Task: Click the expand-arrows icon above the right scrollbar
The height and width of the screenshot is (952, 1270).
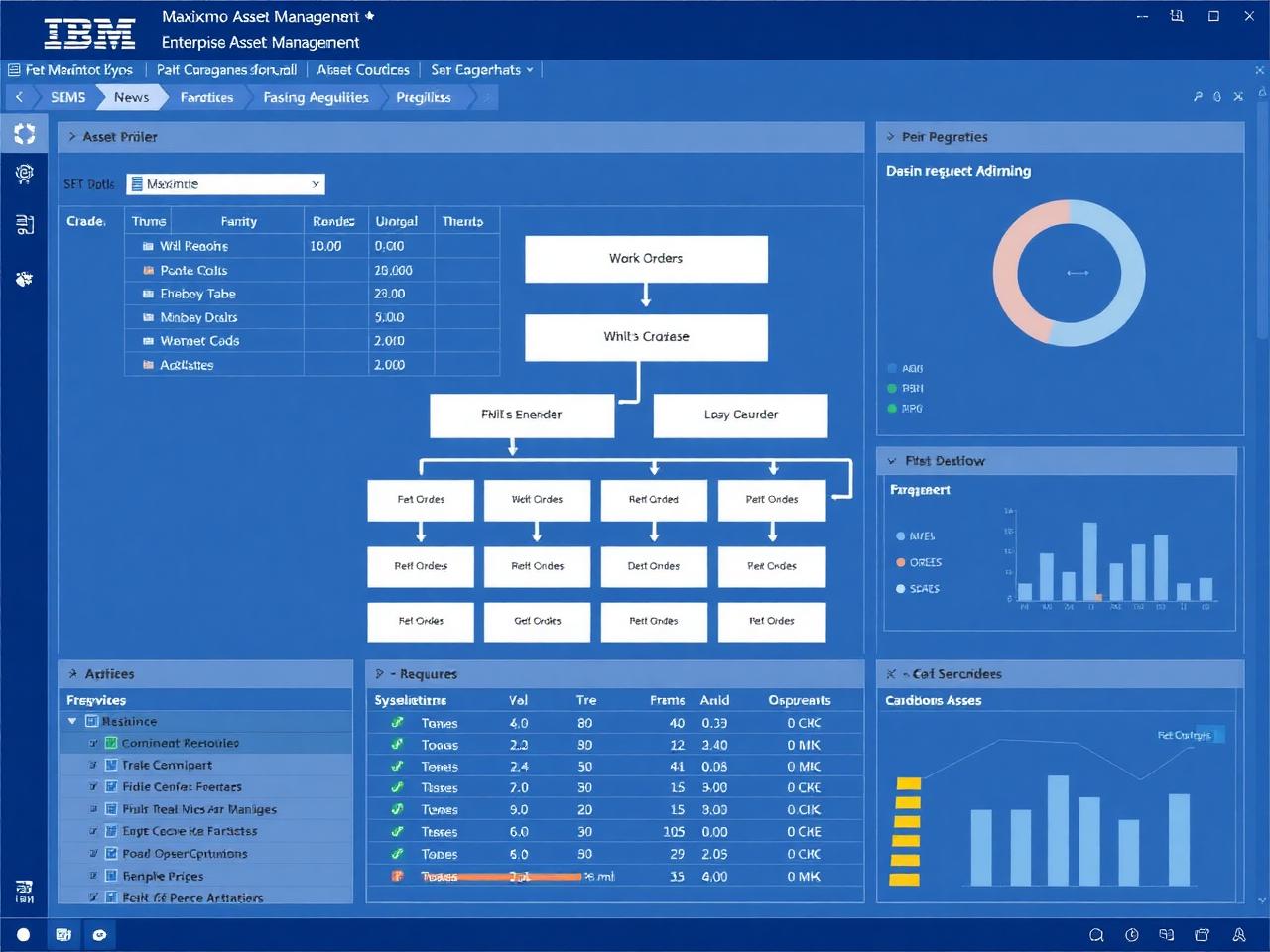Action: coord(1261,70)
